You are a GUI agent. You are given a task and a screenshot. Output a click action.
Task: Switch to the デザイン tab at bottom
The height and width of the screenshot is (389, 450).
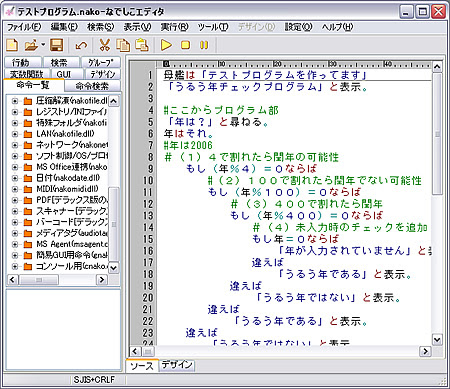click(177, 365)
